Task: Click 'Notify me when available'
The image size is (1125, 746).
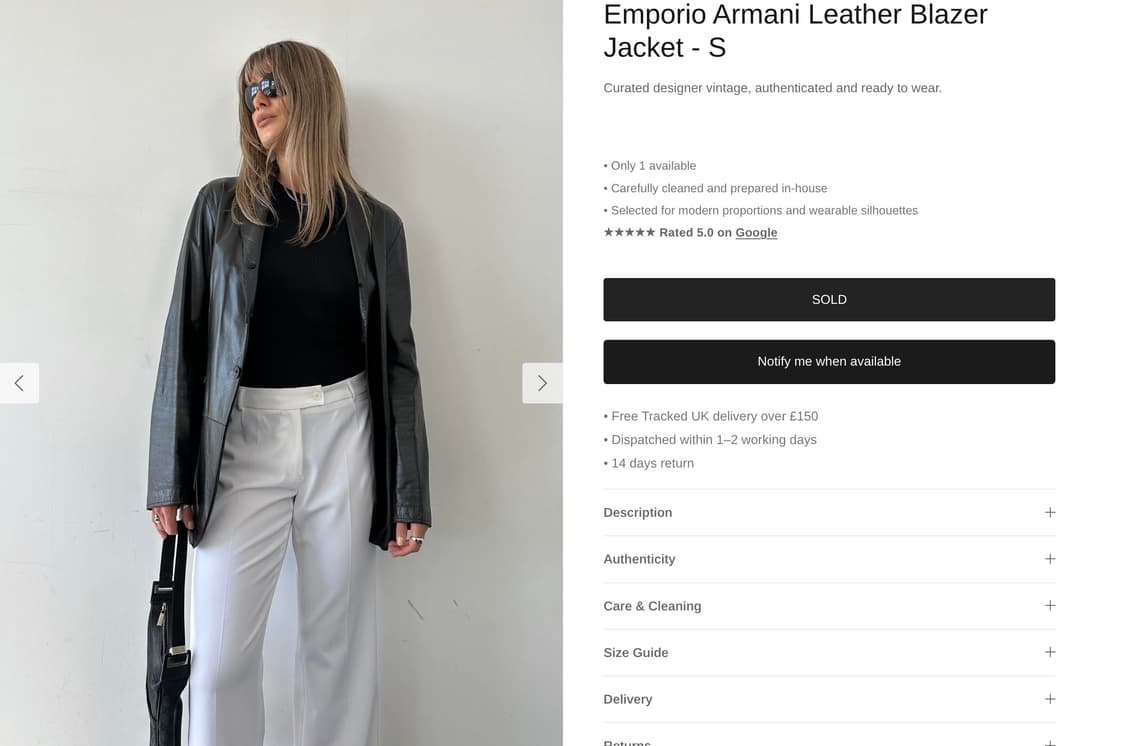Action: point(829,361)
